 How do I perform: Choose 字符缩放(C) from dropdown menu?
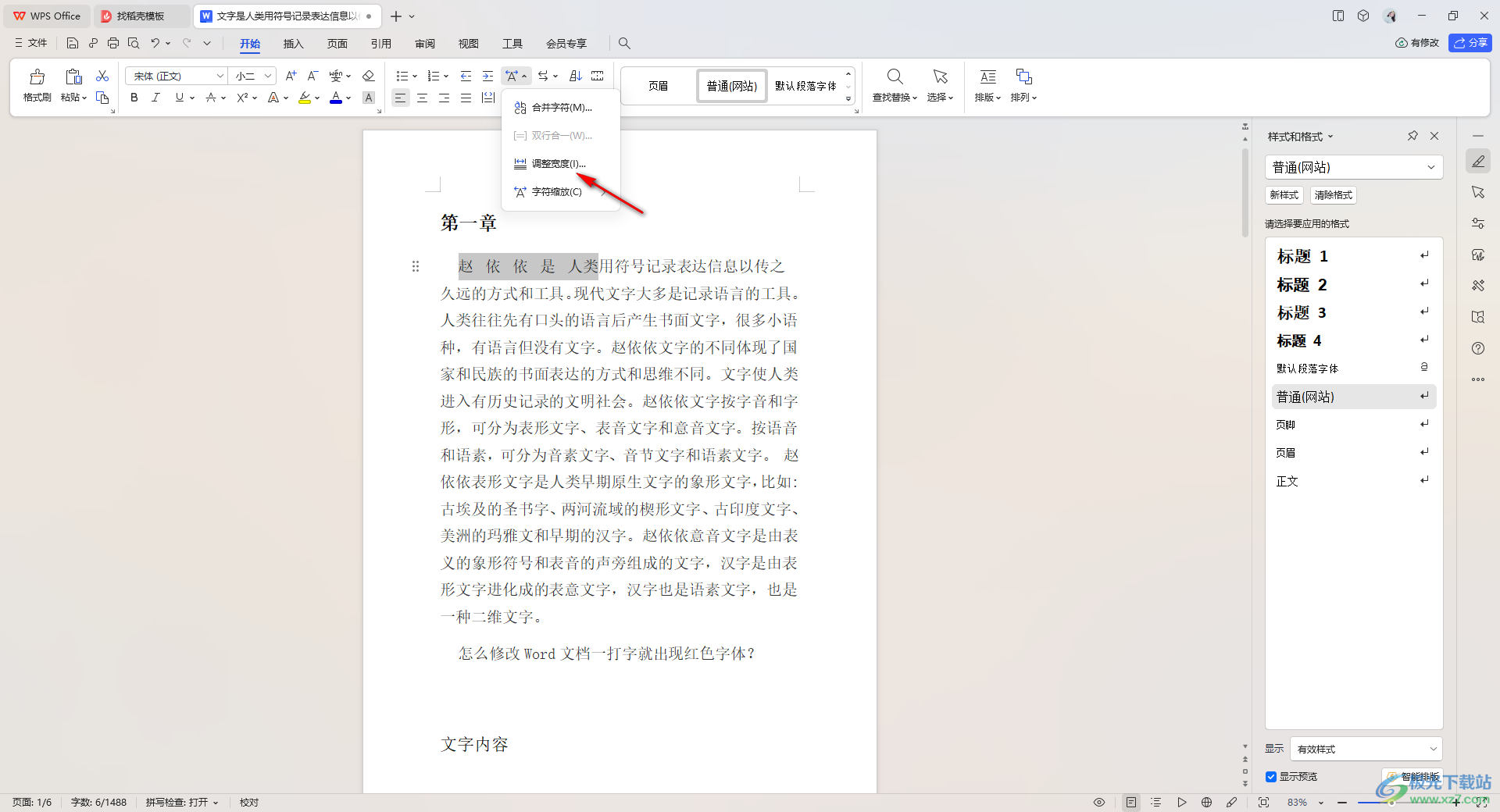(560, 191)
